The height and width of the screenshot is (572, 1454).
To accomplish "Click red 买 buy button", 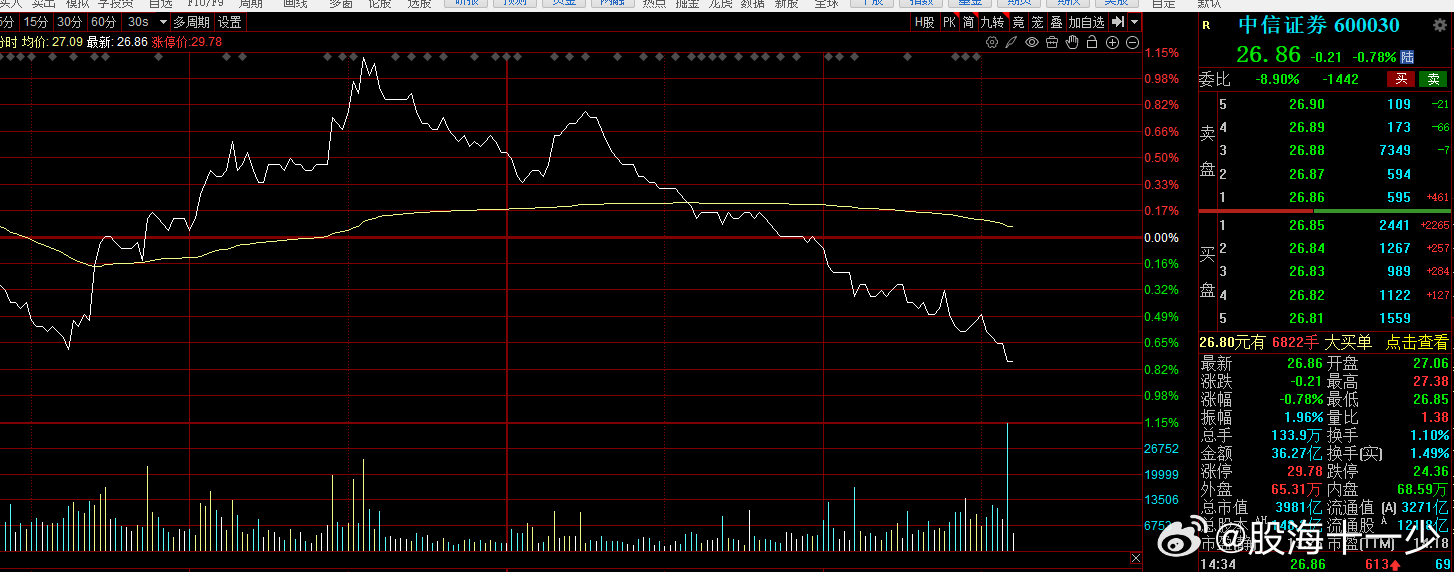I will point(1401,79).
